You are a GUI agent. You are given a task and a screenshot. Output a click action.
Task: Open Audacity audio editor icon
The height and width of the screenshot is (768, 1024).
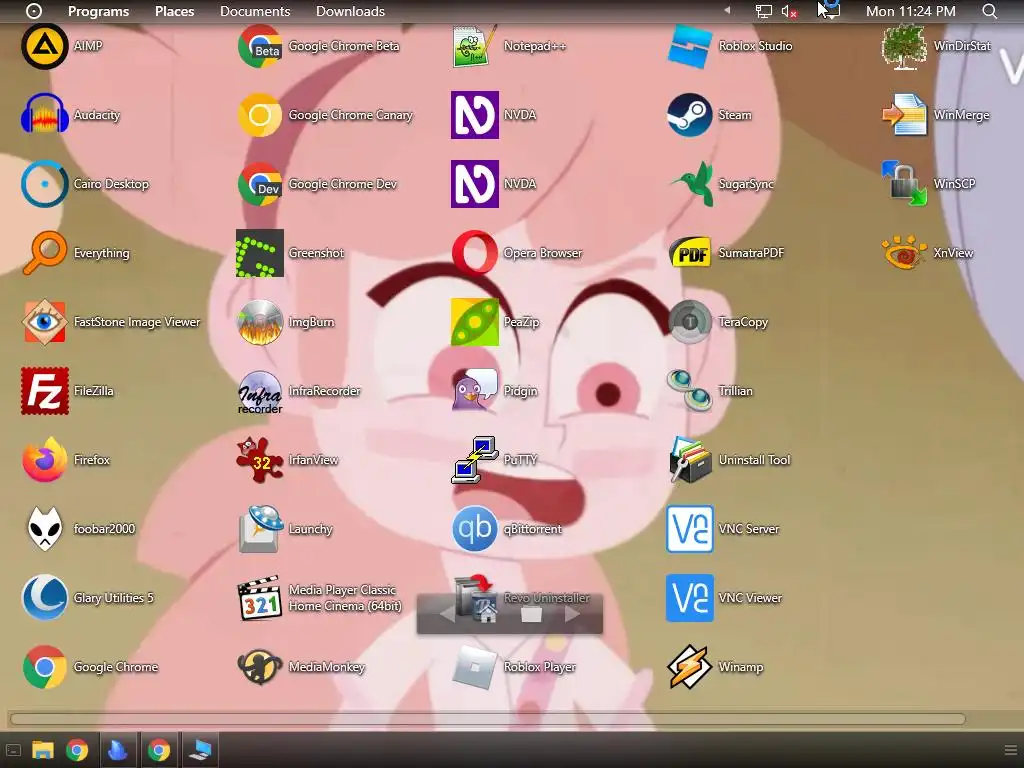44,115
